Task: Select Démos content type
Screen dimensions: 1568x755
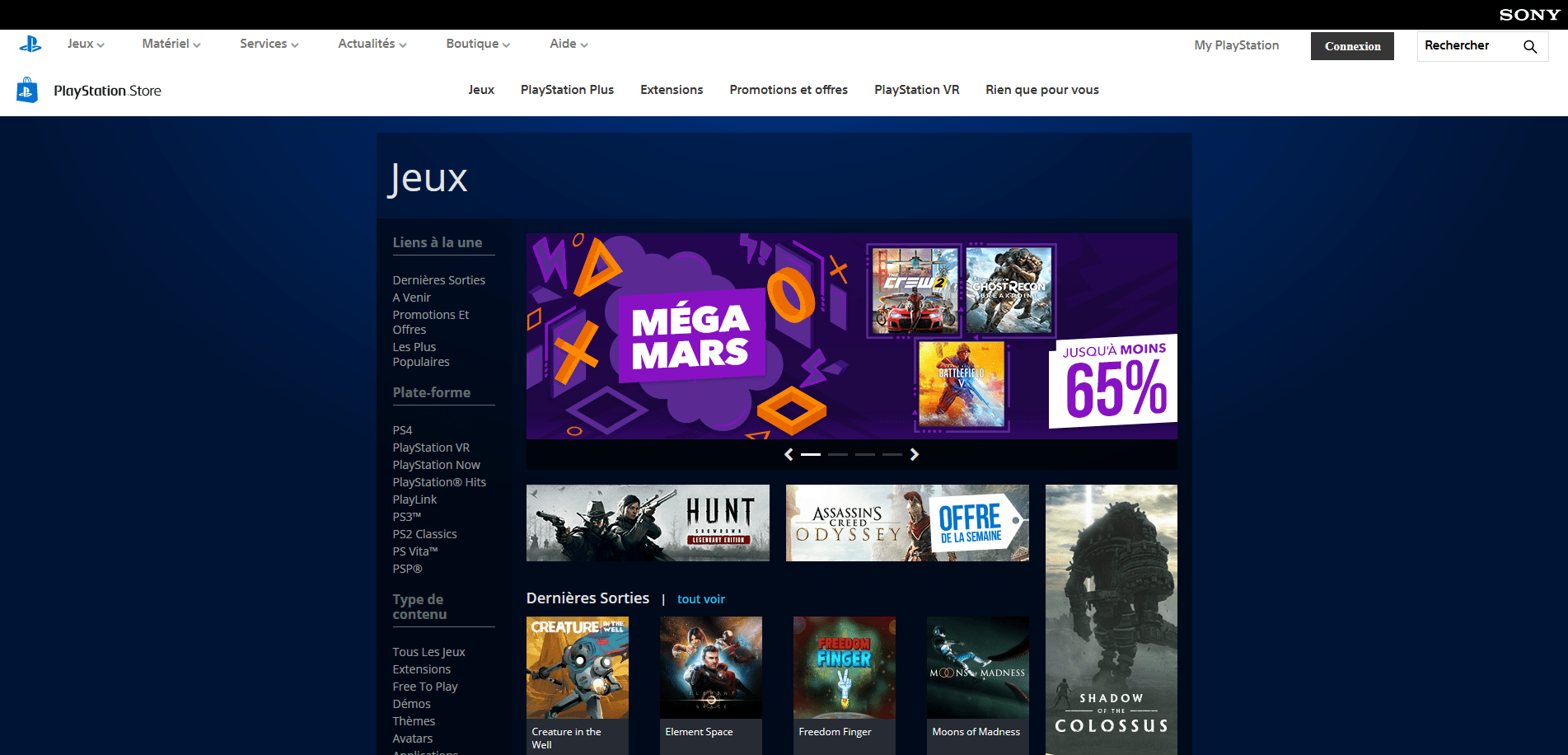Action: pyautogui.click(x=411, y=704)
